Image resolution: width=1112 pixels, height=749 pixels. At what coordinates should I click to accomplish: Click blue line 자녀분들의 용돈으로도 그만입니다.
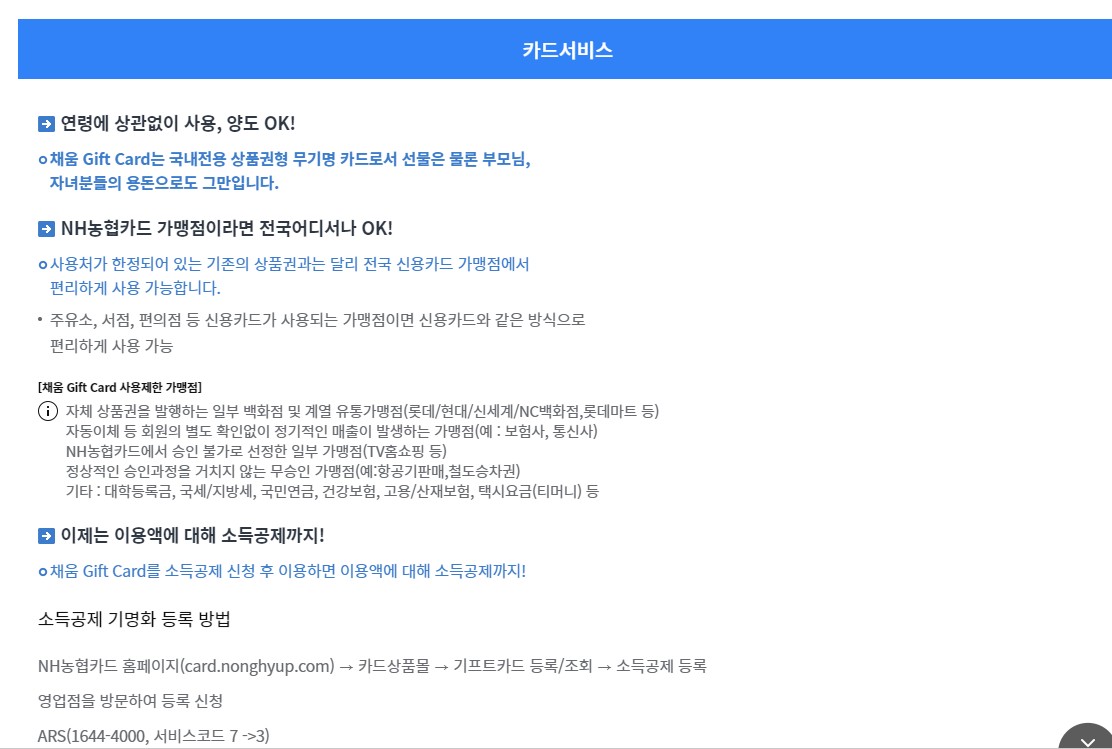click(164, 183)
